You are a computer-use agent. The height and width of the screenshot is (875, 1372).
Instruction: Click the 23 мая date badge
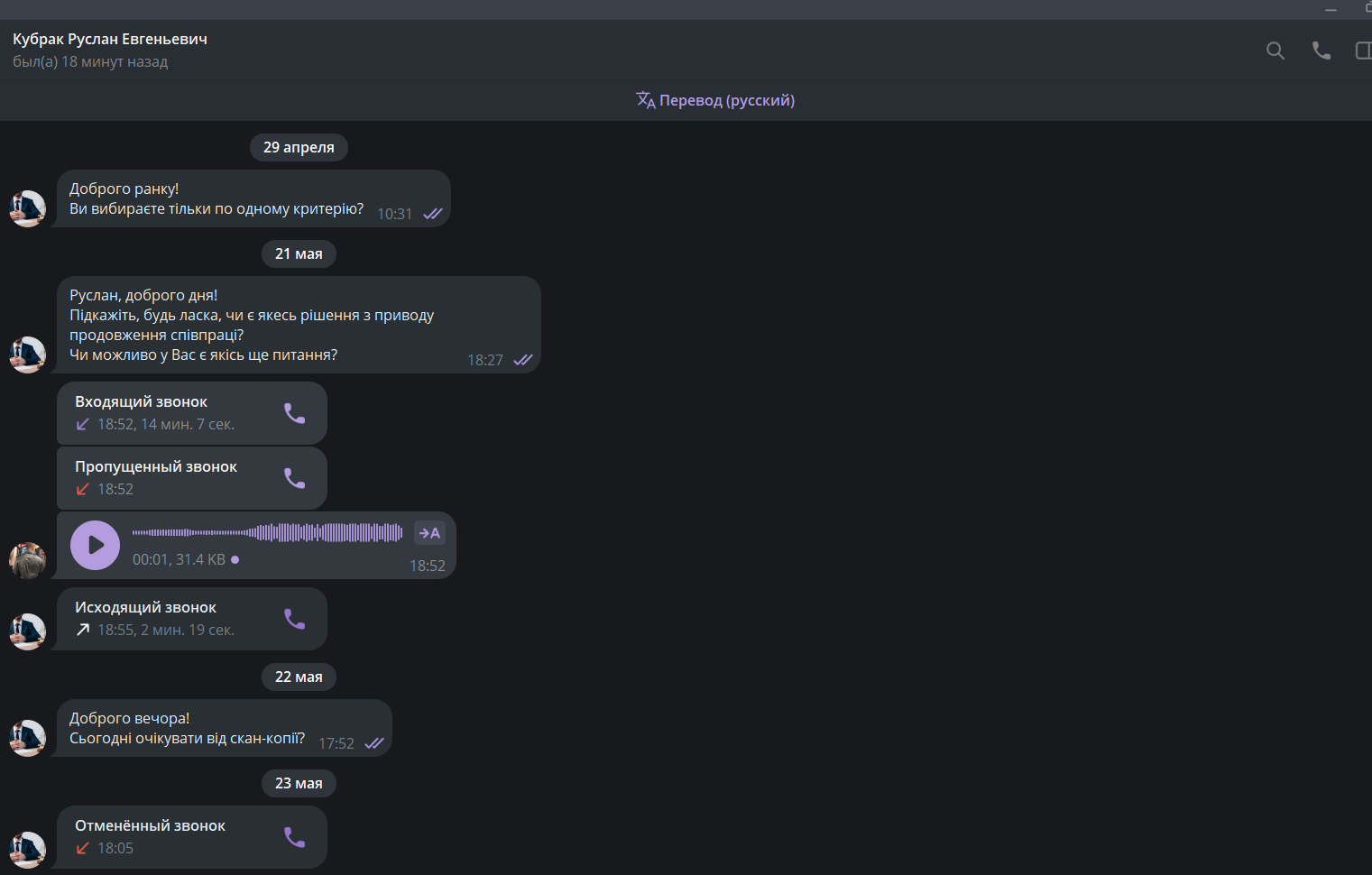coord(299,783)
